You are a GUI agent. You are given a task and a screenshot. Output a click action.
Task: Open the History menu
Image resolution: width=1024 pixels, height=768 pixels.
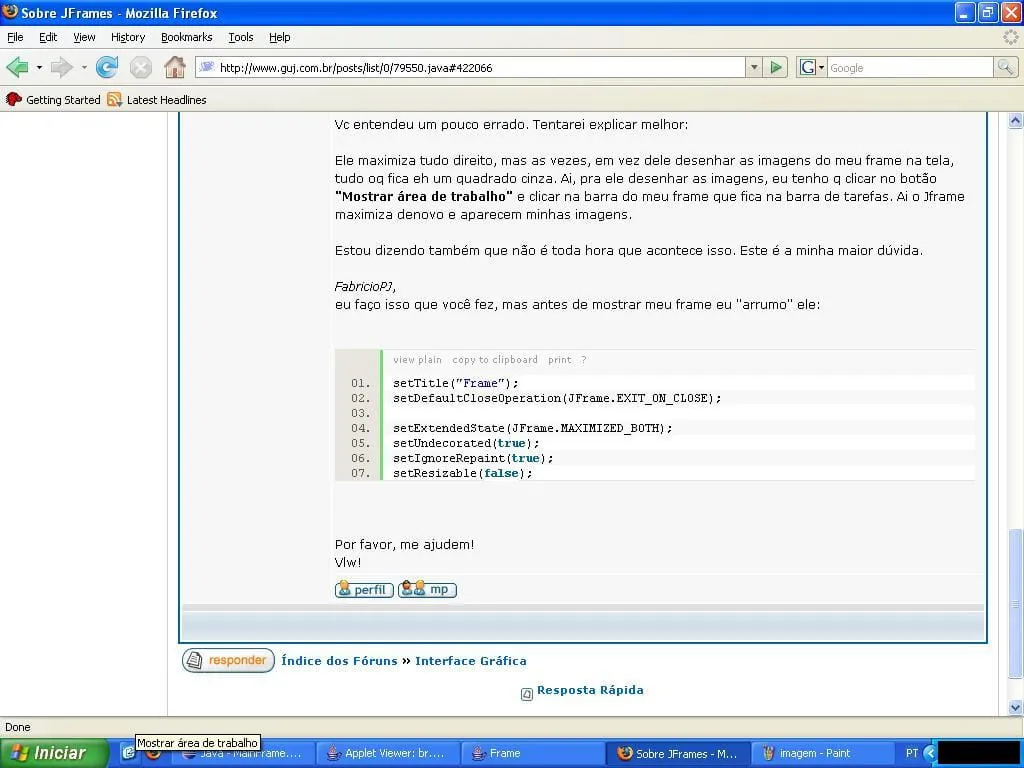click(128, 37)
